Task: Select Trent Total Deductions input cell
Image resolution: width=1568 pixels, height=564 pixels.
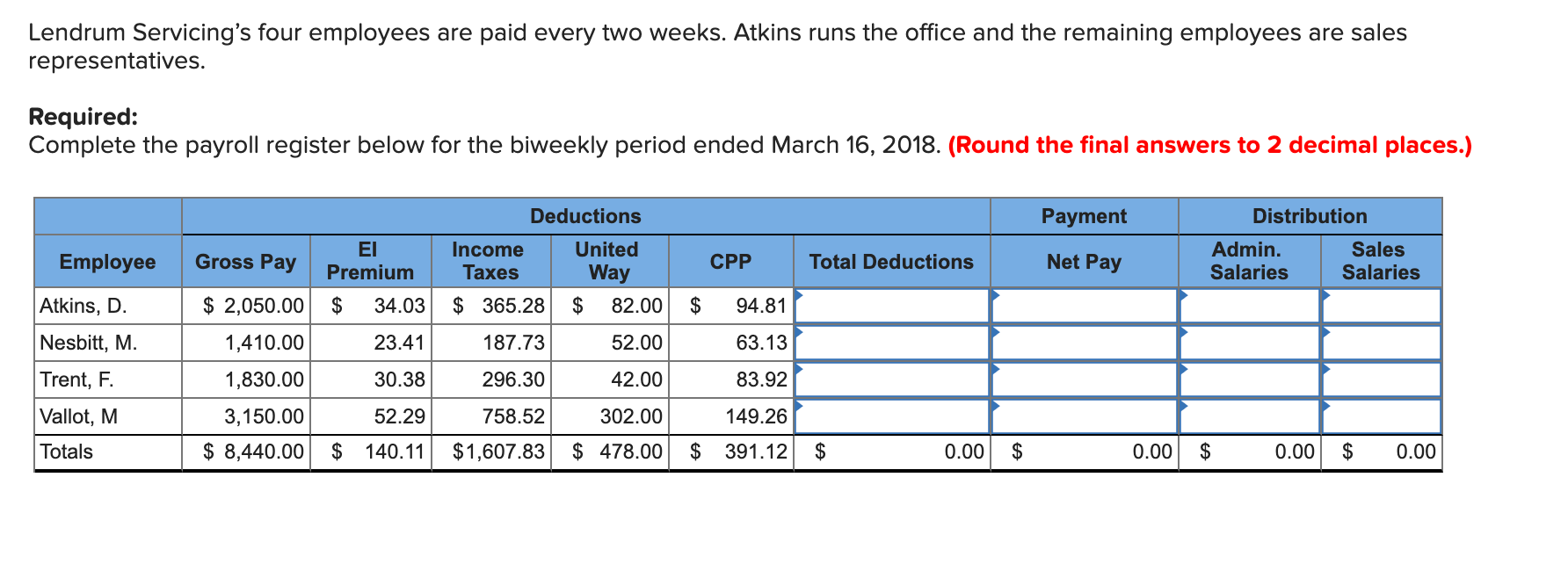Action: [x=892, y=380]
